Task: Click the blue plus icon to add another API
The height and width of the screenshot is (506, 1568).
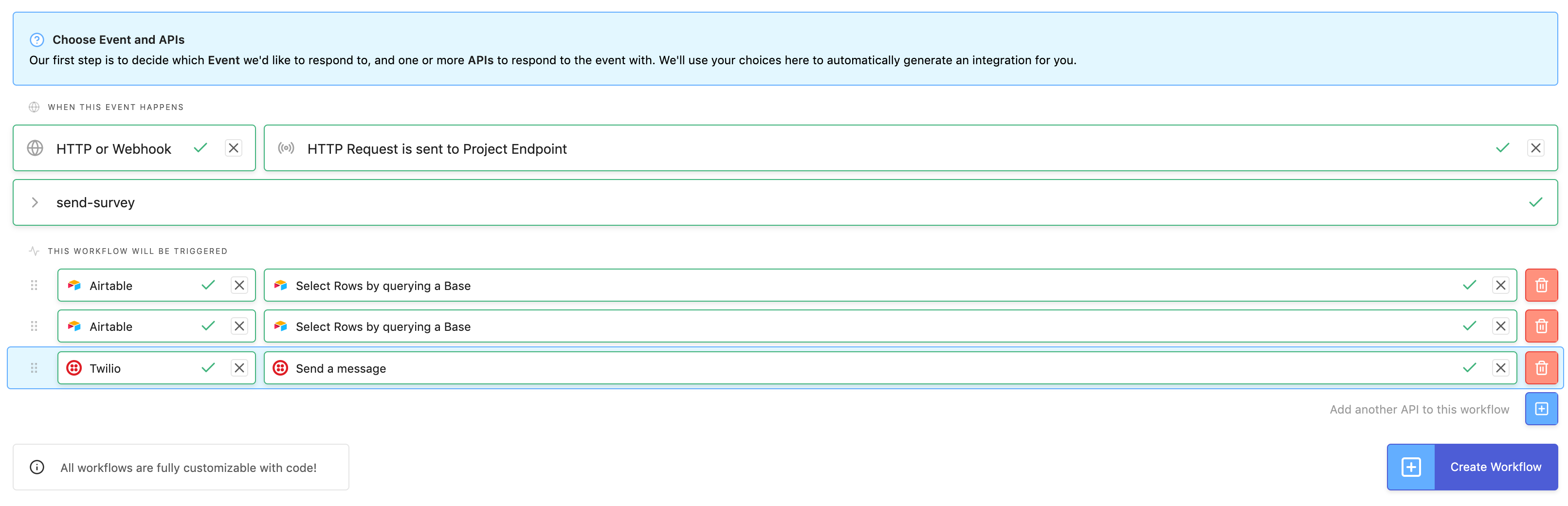Action: coord(1541,409)
